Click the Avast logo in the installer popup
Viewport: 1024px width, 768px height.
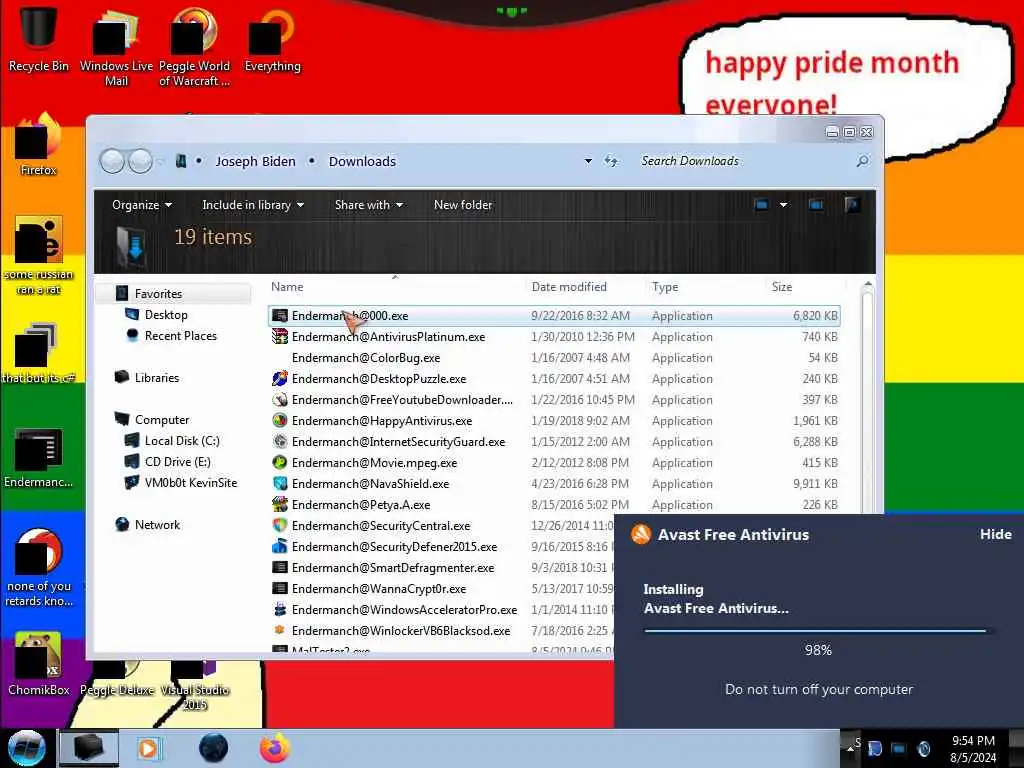tap(641, 534)
